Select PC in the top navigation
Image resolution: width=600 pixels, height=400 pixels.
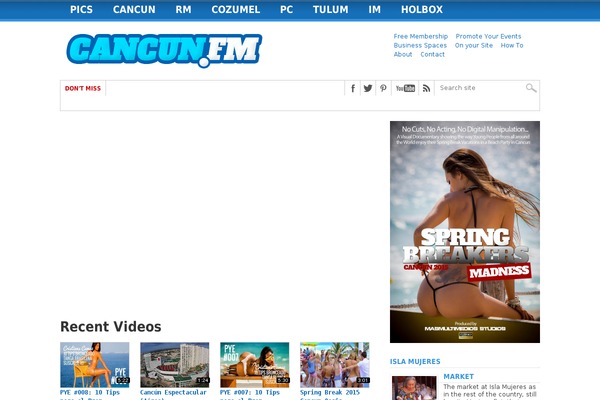coord(286,10)
